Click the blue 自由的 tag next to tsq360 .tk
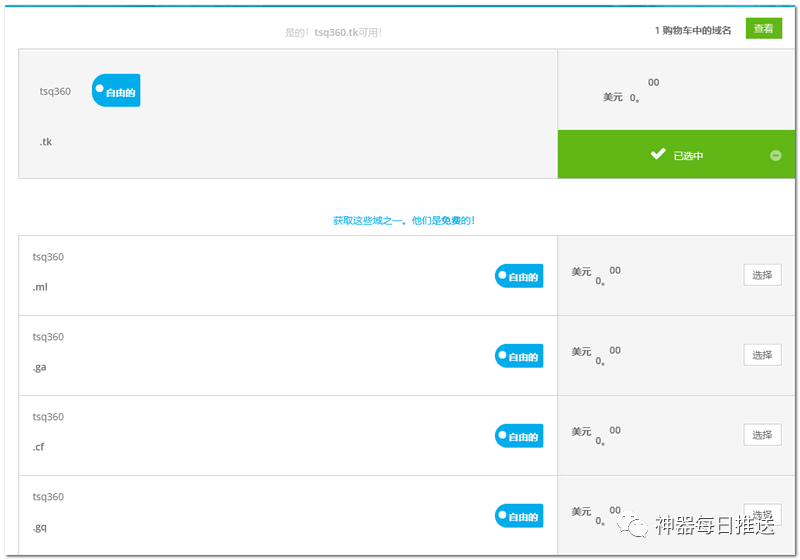Image resolution: width=800 pixels, height=560 pixels. point(116,91)
